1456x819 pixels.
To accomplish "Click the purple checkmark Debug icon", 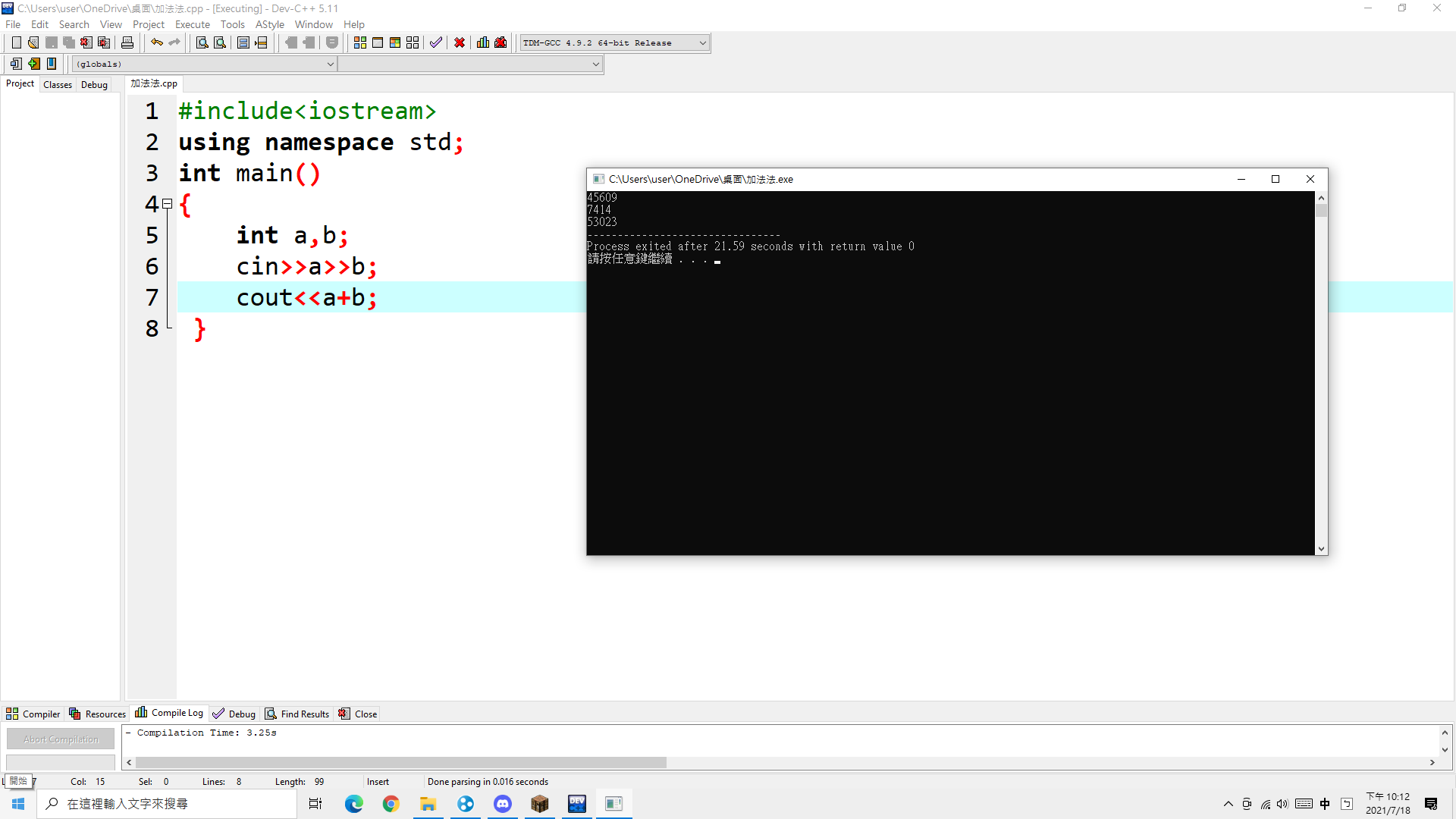I will coord(436,42).
